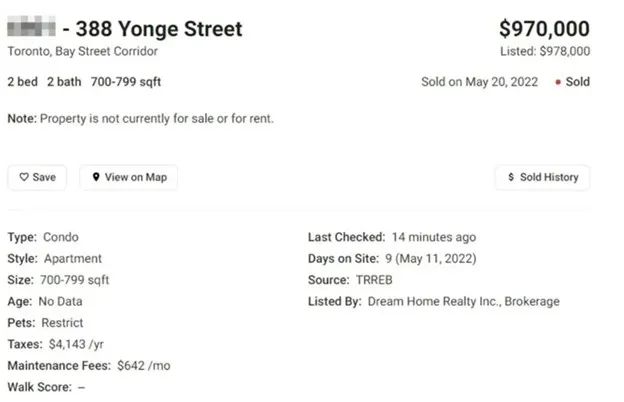Image resolution: width=624 pixels, height=402 pixels.
Task: Save this listing
Action: [x=37, y=177]
